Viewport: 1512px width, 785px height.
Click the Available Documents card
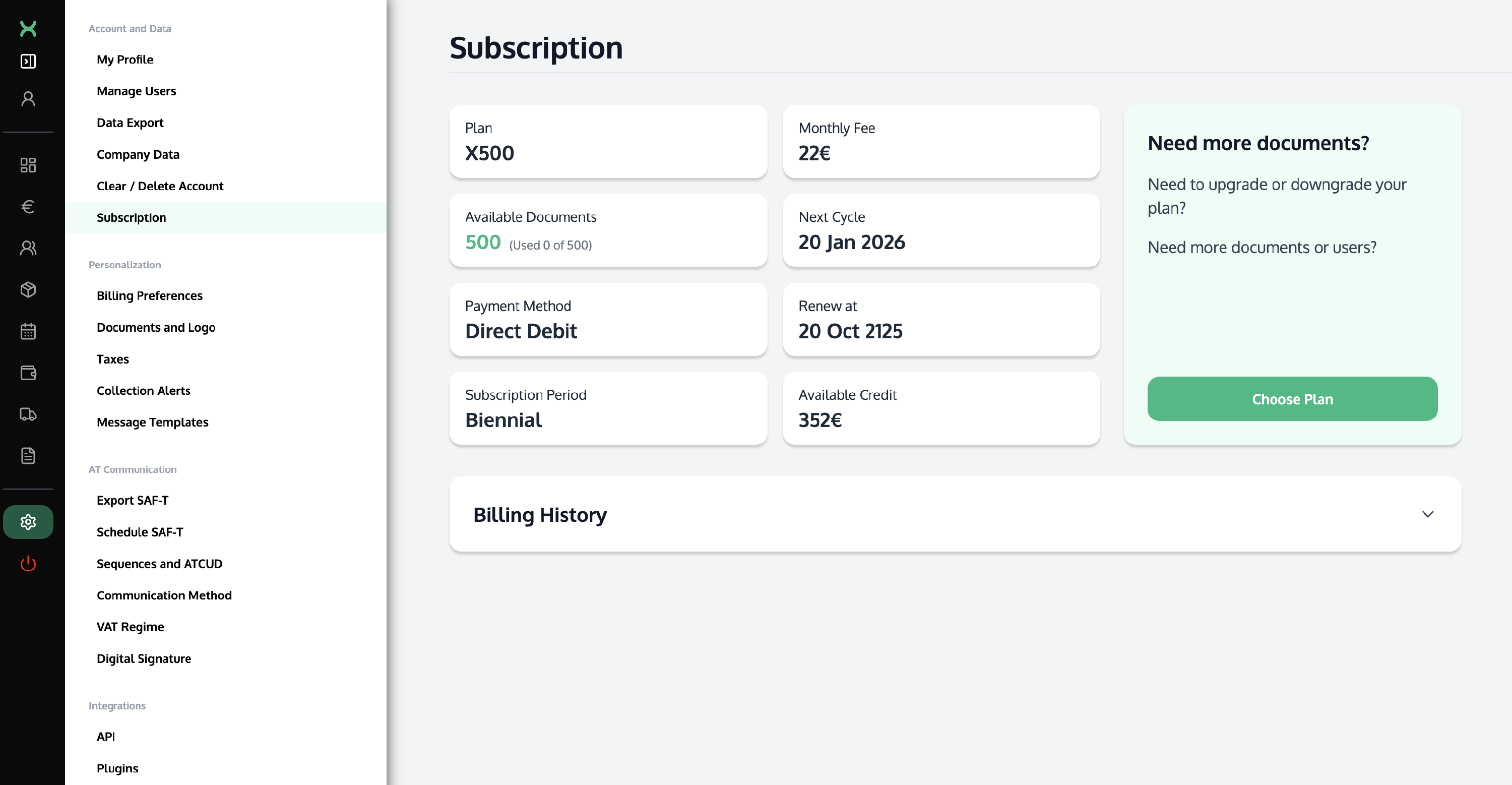(x=608, y=230)
